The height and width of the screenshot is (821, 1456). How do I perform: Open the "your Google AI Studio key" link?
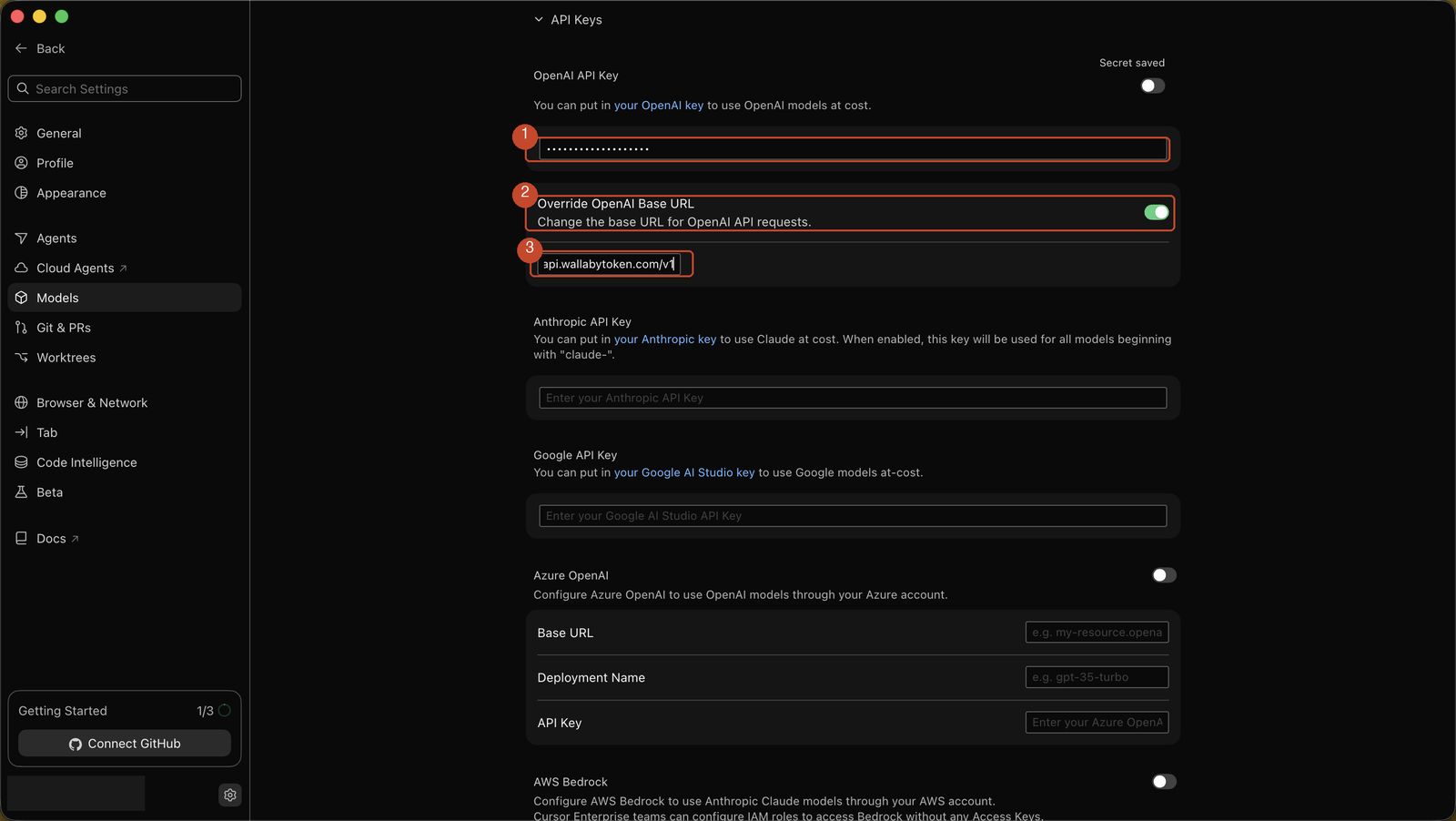(684, 472)
